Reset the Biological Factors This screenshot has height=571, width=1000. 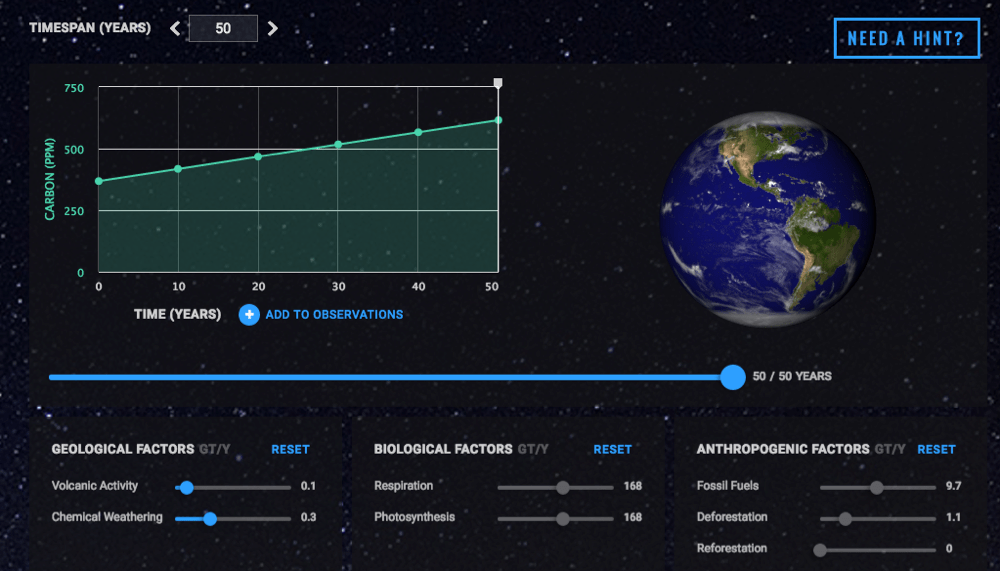(612, 449)
